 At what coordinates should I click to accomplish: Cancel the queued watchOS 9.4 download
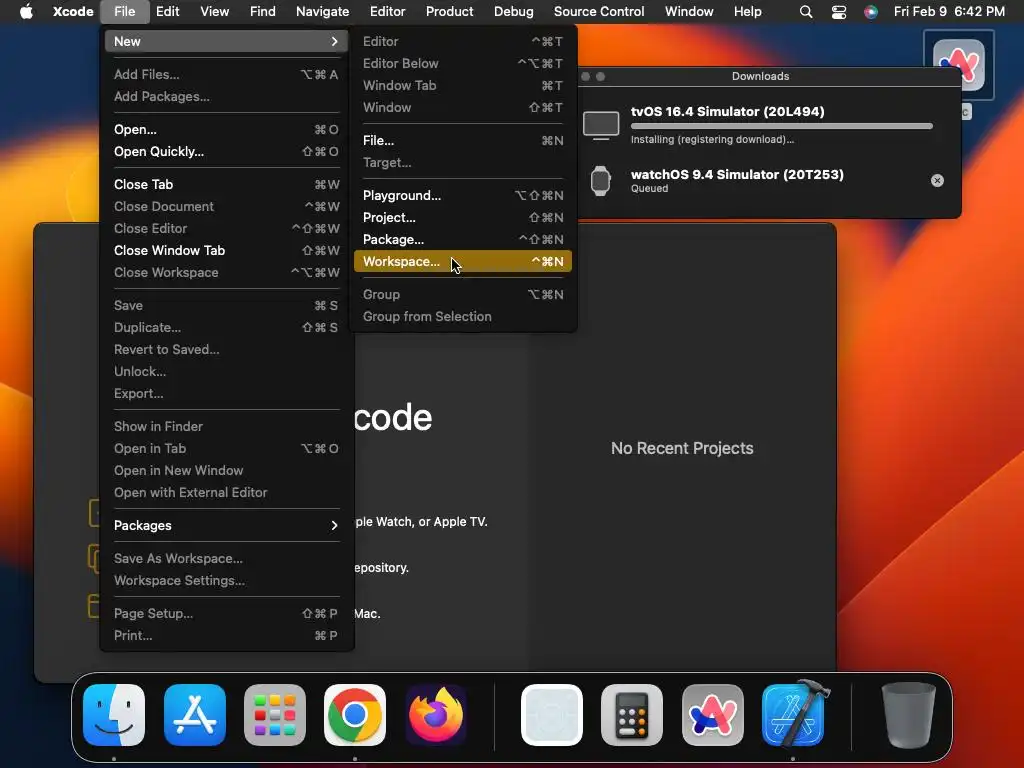(x=937, y=180)
